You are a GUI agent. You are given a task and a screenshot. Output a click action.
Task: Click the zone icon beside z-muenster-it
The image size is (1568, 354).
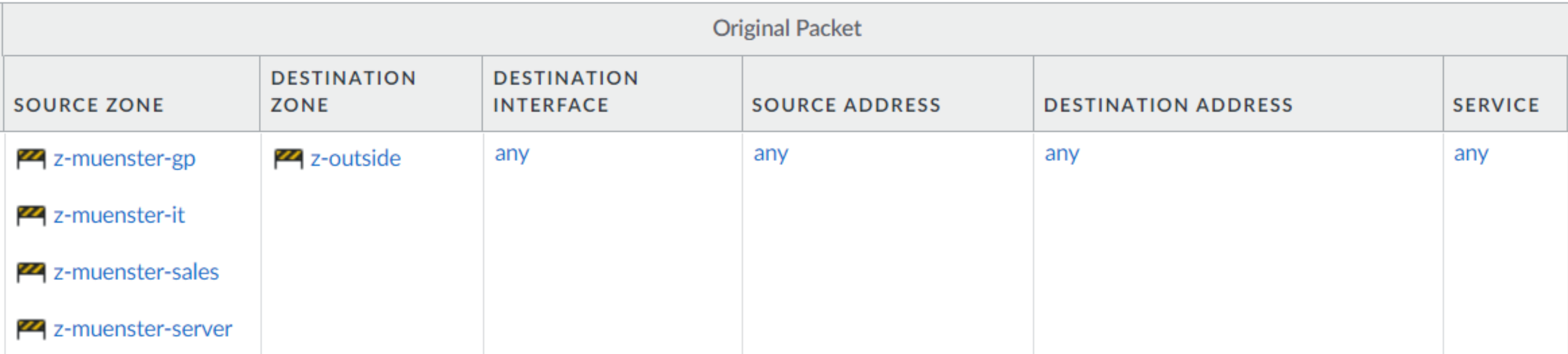(30, 216)
